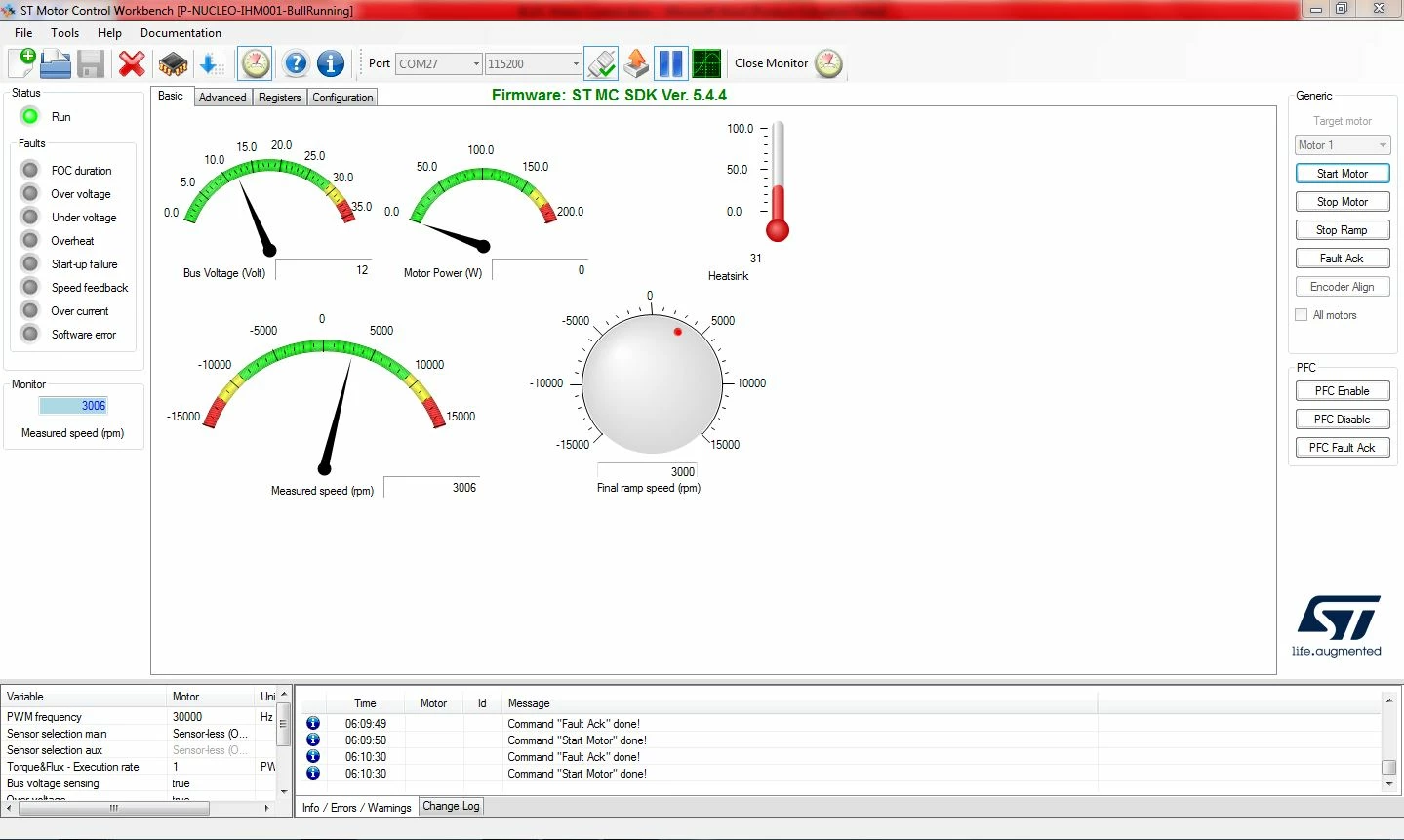Open the Tools menu
1404x840 pixels.
click(65, 33)
